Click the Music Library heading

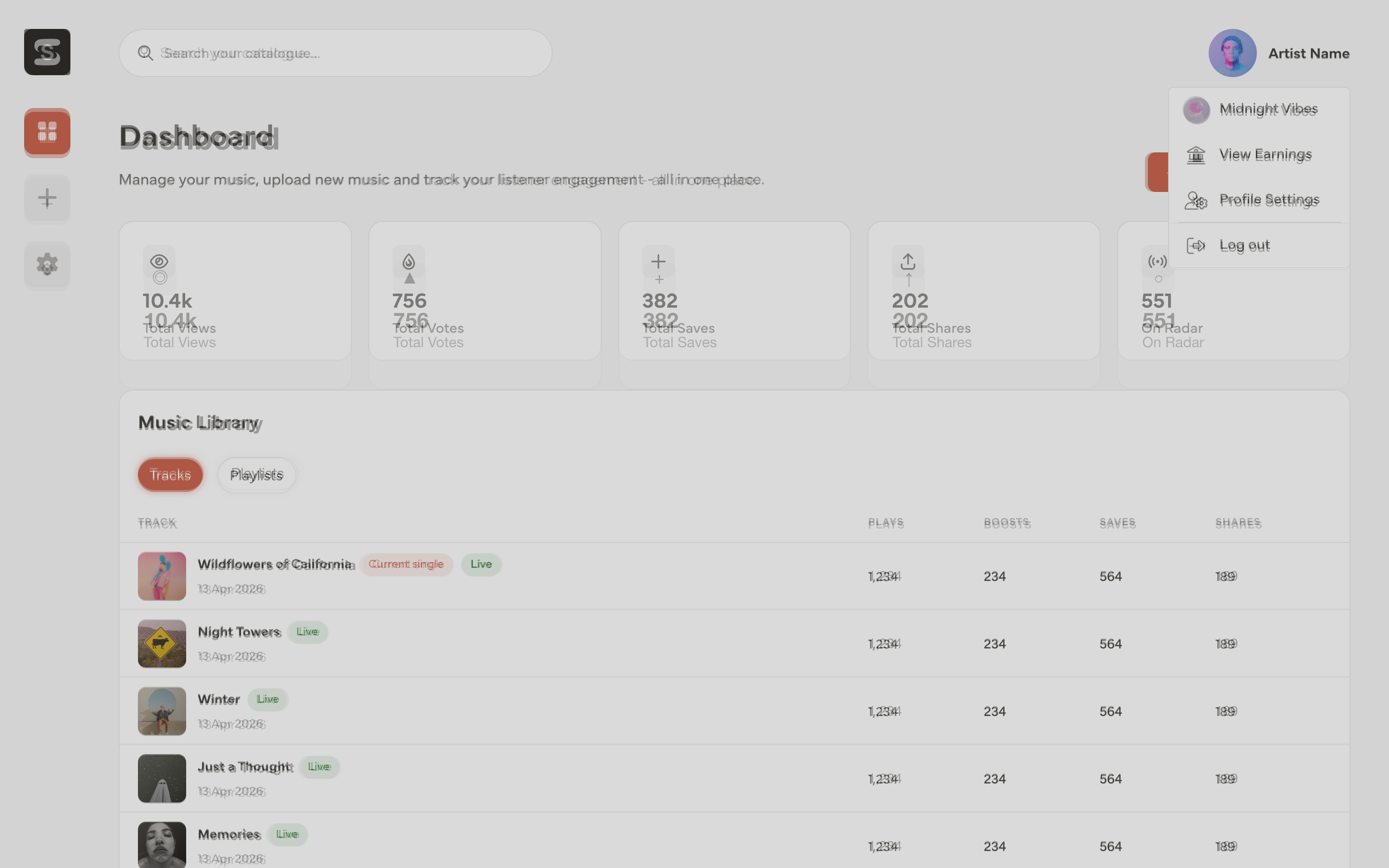(x=199, y=423)
